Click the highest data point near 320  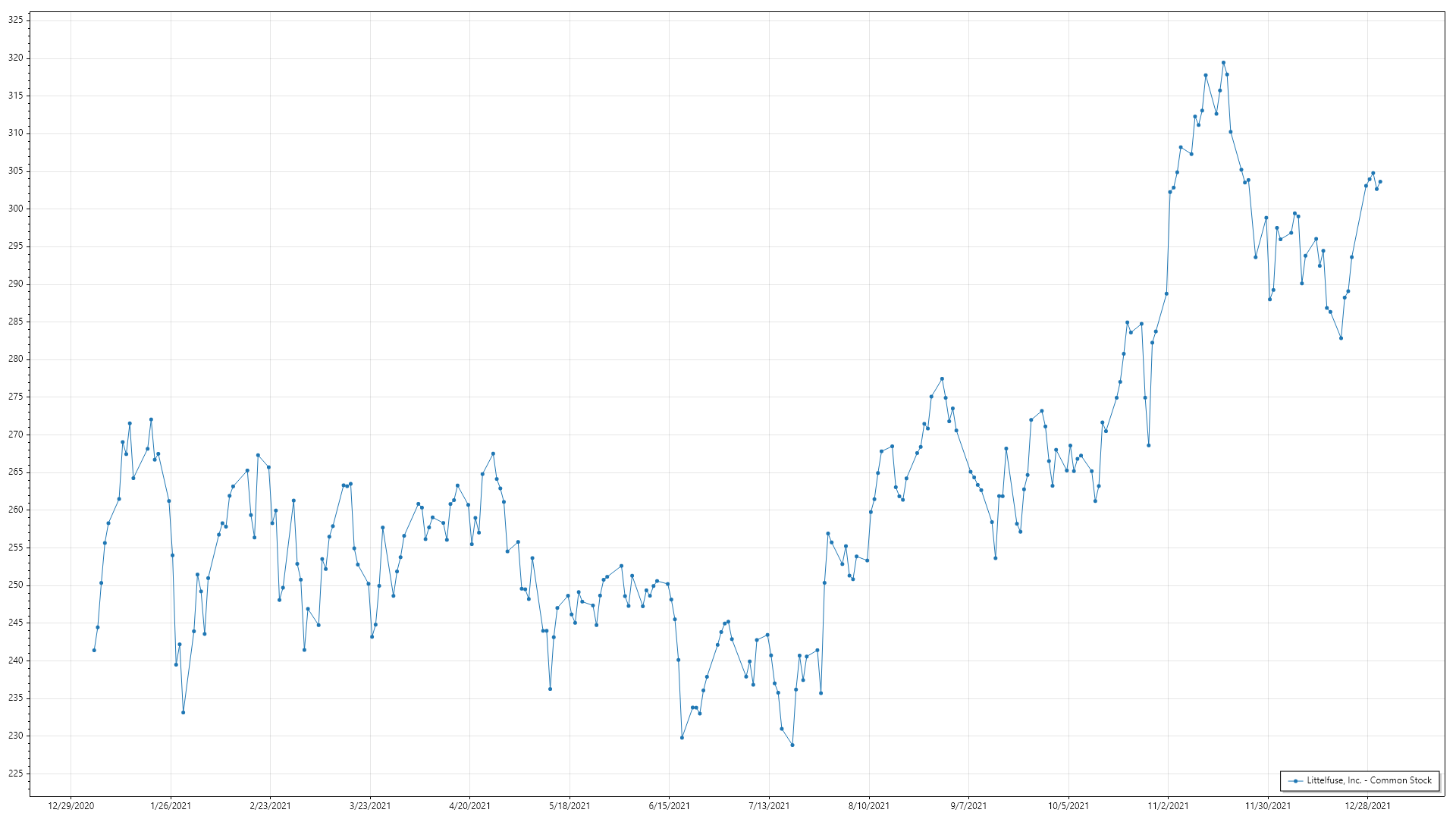1223,63
